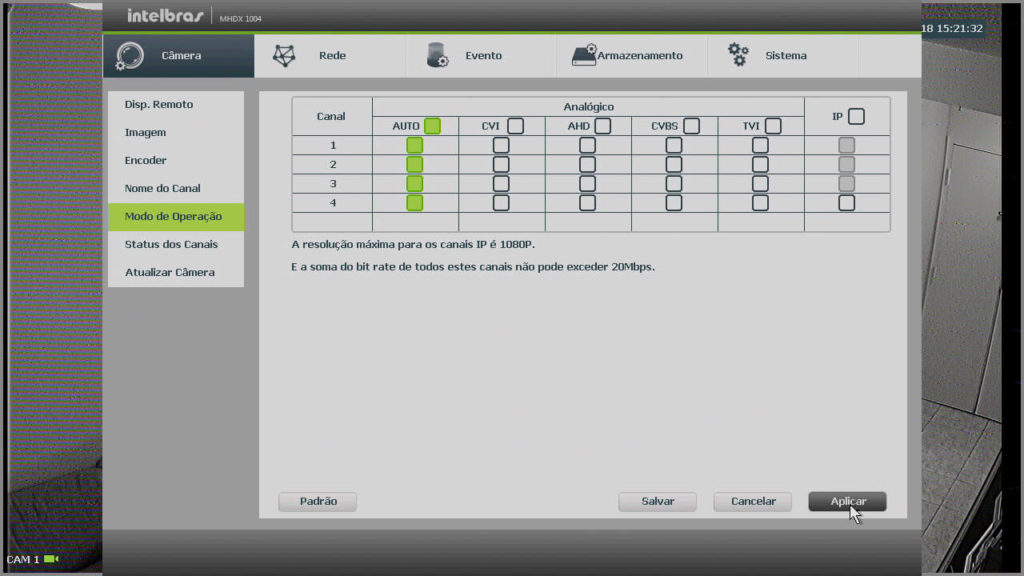
Task: Click the intelbras logo
Action: pos(165,16)
